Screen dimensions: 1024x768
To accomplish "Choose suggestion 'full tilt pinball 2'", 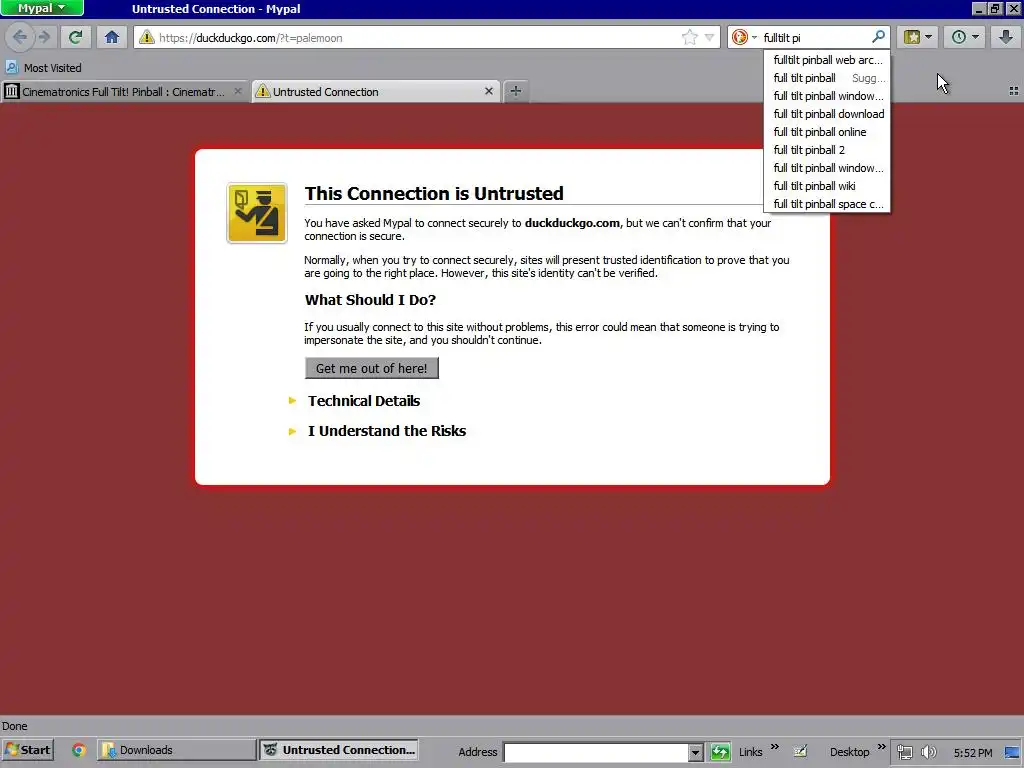I will tap(827, 150).
